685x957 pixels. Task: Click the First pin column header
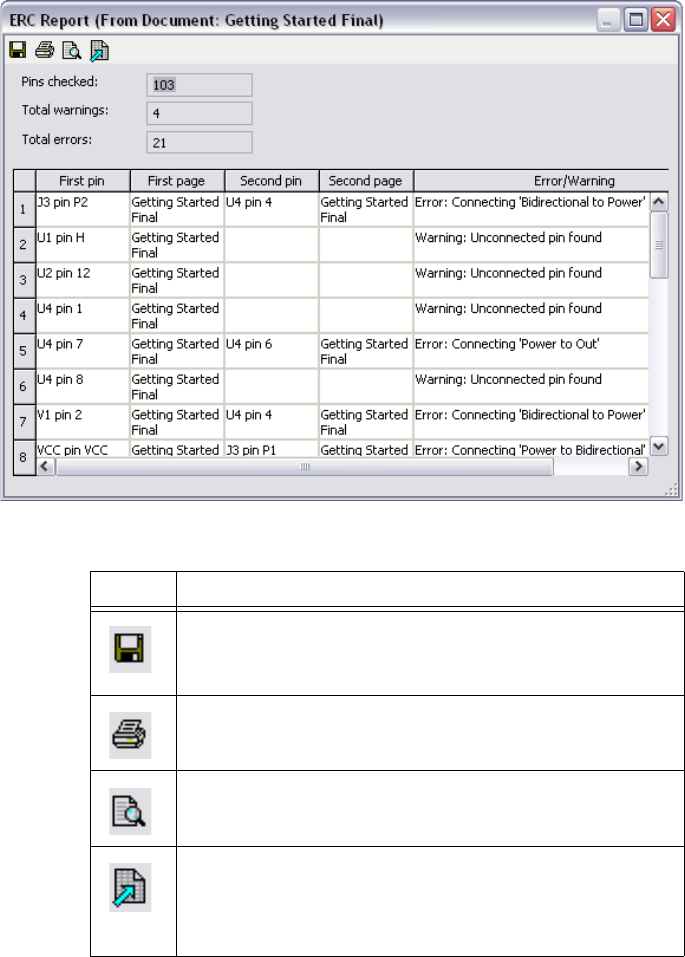(x=83, y=181)
